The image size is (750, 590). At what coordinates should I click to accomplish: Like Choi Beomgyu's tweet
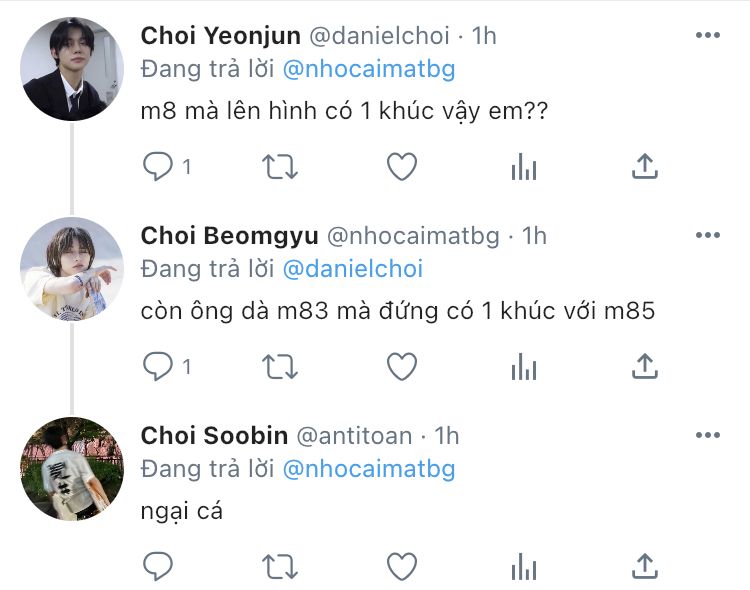pos(402,367)
